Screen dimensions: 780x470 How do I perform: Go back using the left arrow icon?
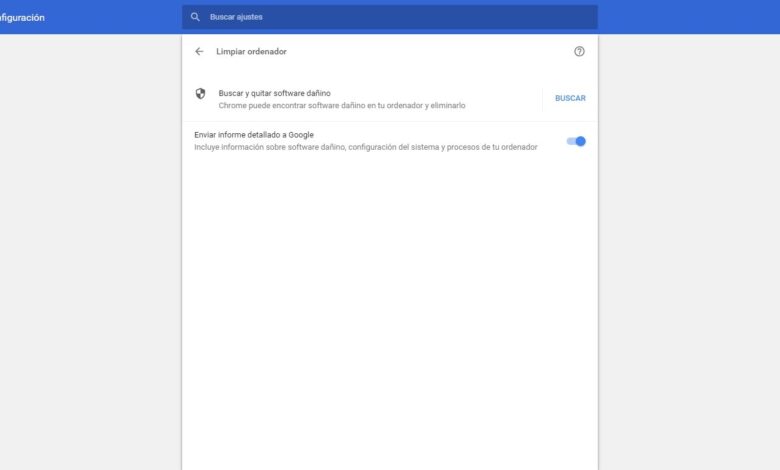(199, 51)
